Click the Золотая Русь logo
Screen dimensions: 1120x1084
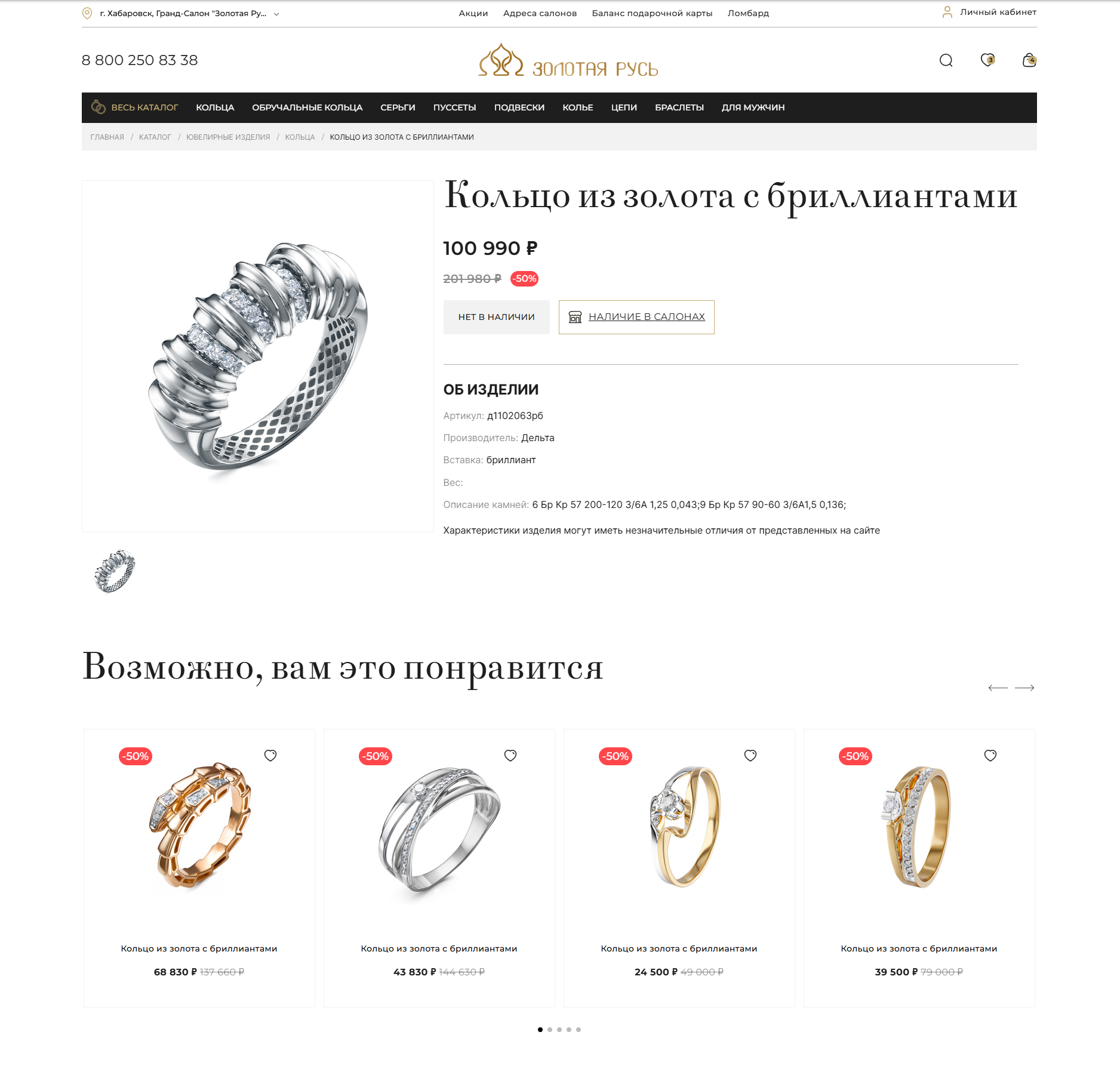pos(568,60)
